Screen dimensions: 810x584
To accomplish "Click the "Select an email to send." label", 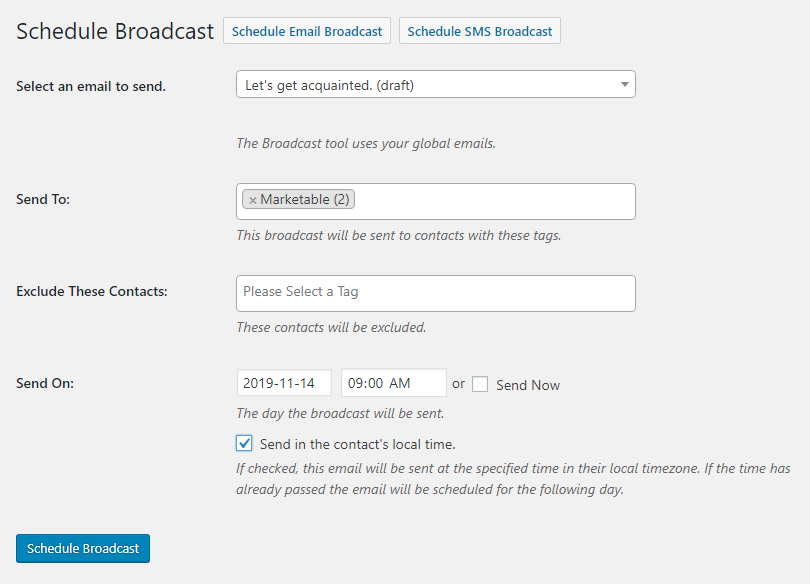I will pyautogui.click(x=91, y=86).
